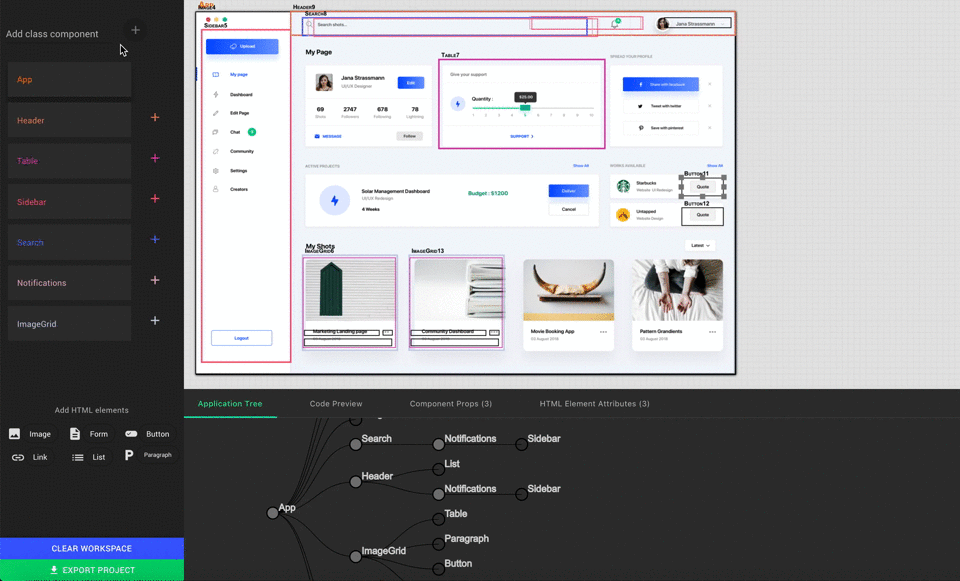Select the Table7 component outline on the canvas
This screenshot has width=960, height=581.
pos(522,103)
